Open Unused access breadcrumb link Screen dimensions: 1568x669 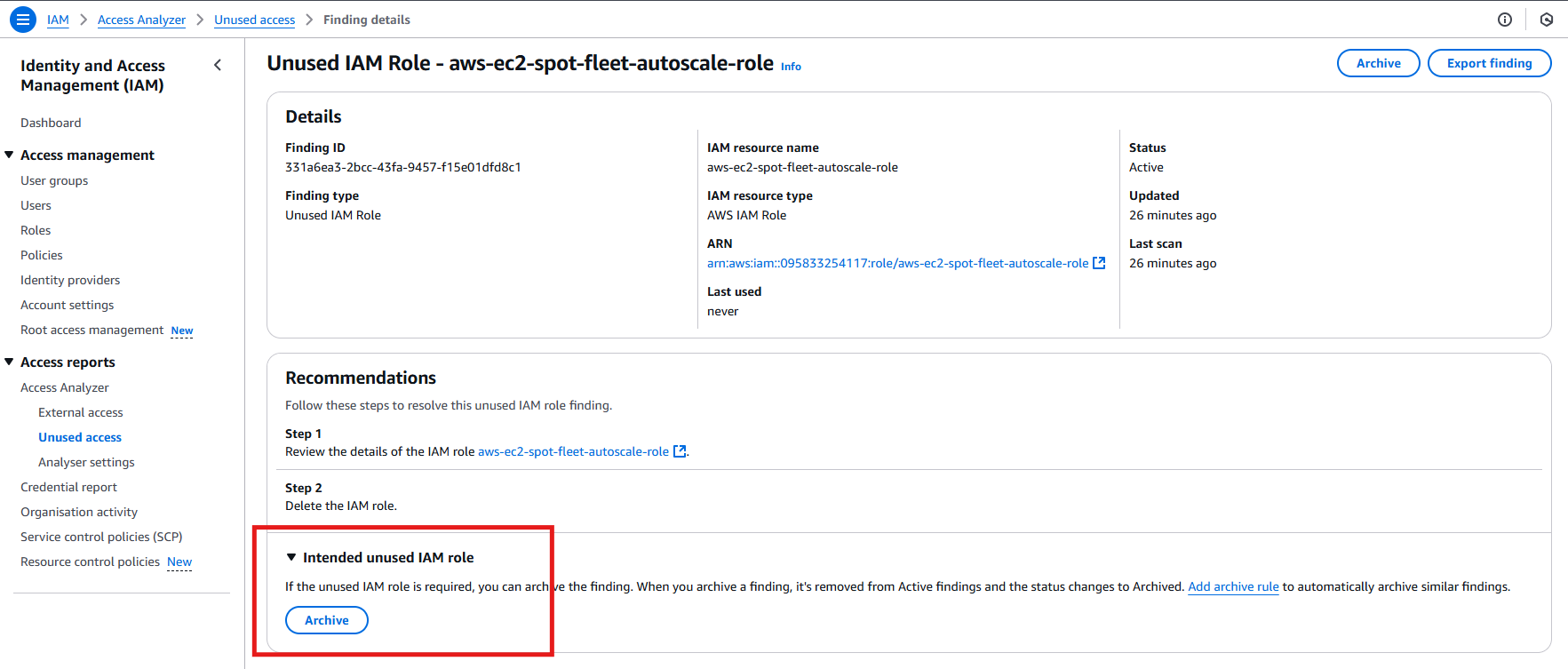(x=254, y=20)
